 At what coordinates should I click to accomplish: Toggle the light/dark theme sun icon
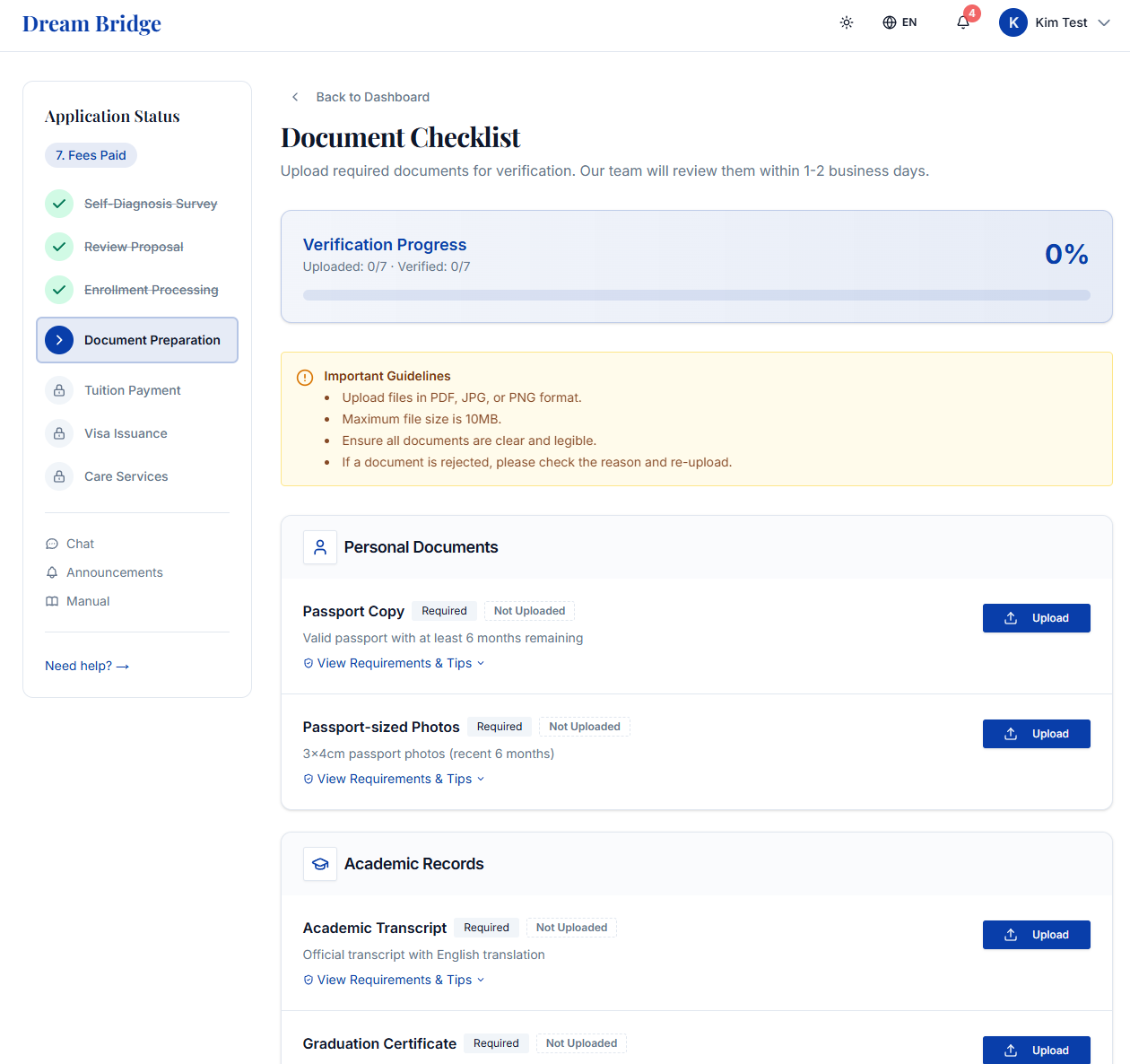(x=847, y=22)
